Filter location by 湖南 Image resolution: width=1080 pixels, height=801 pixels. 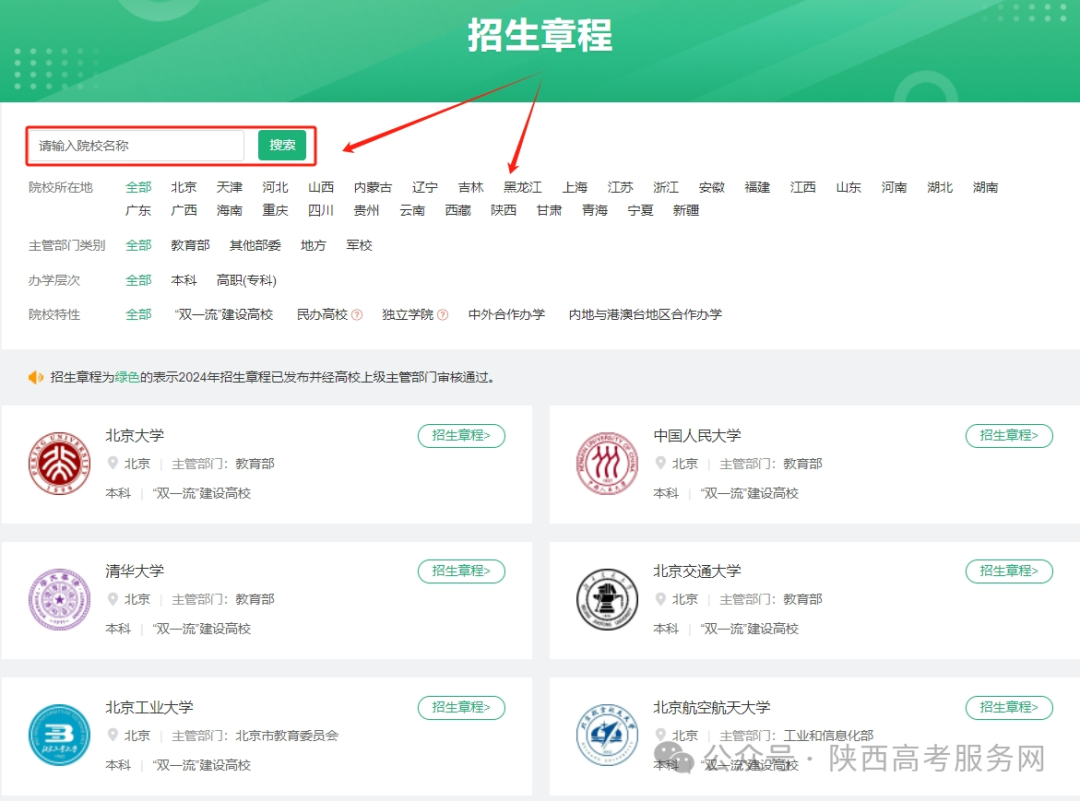point(985,187)
